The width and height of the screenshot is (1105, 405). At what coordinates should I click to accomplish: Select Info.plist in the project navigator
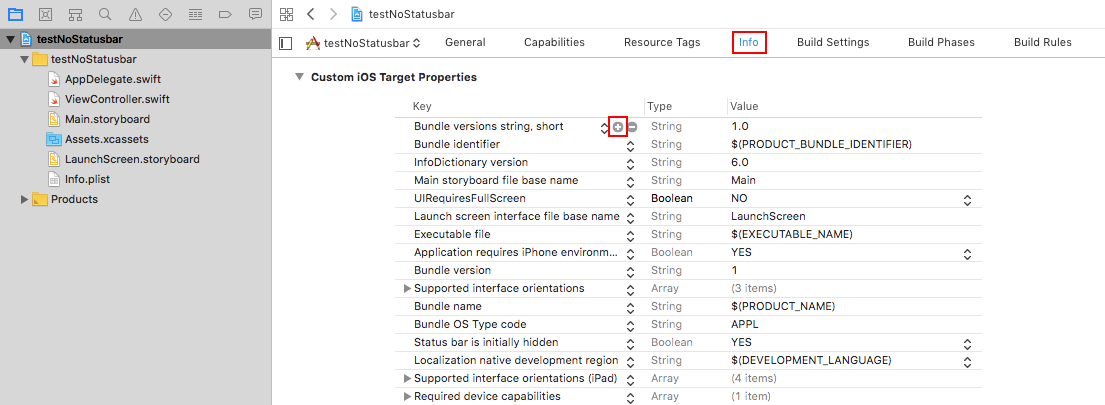click(x=81, y=179)
